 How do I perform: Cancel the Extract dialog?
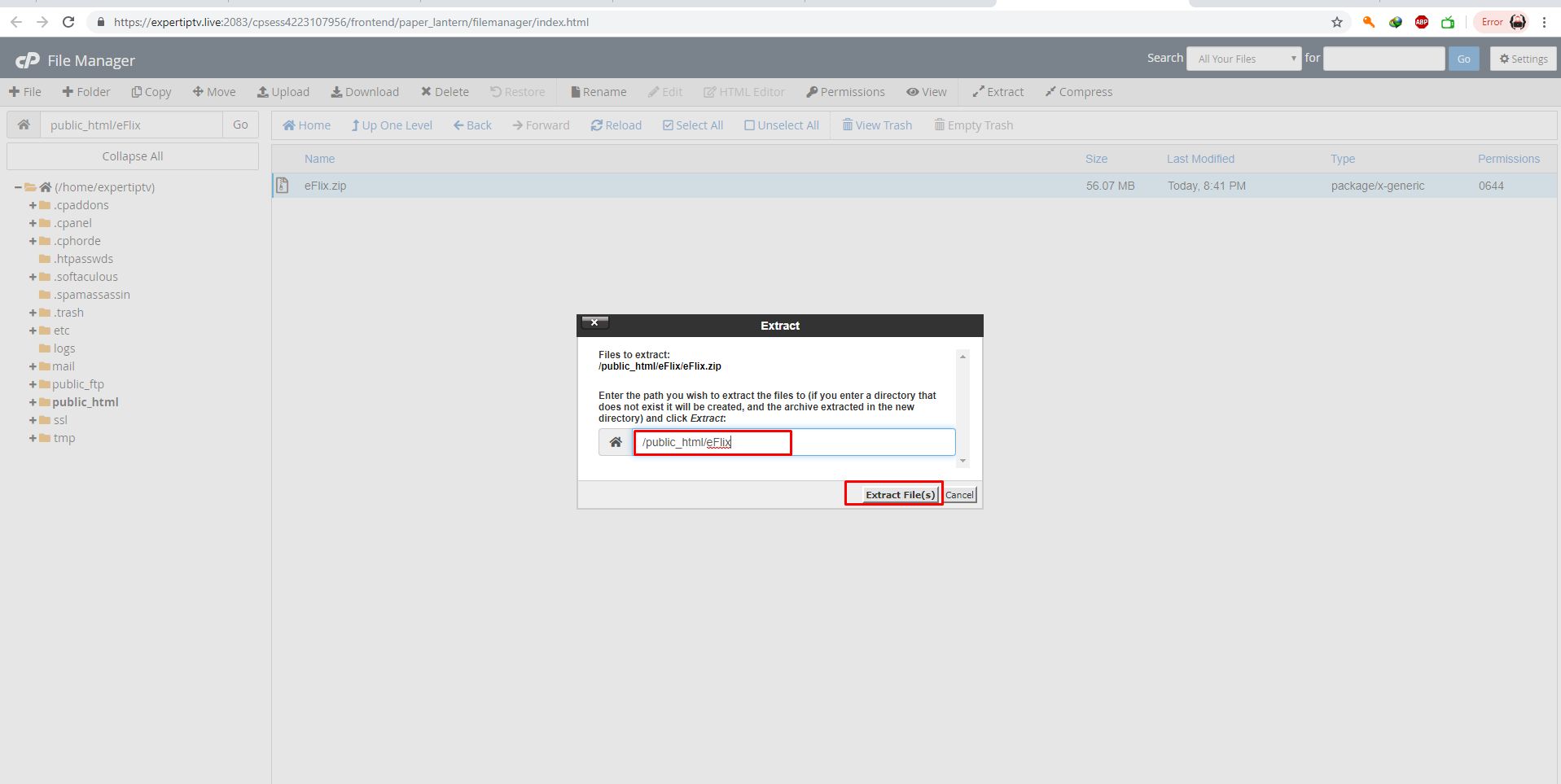(x=959, y=494)
